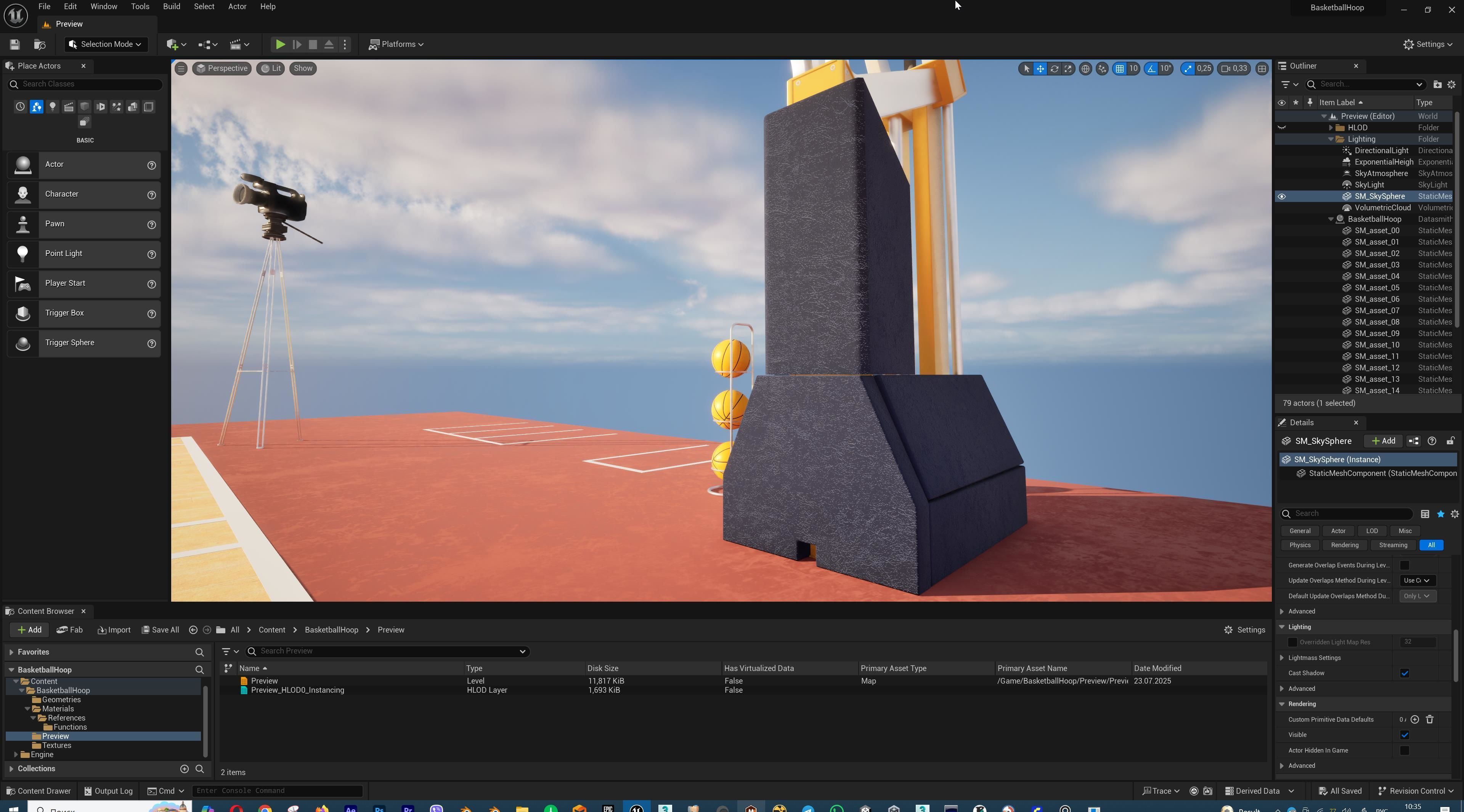
Task: Click the Import button in Content Browser
Action: 114,630
